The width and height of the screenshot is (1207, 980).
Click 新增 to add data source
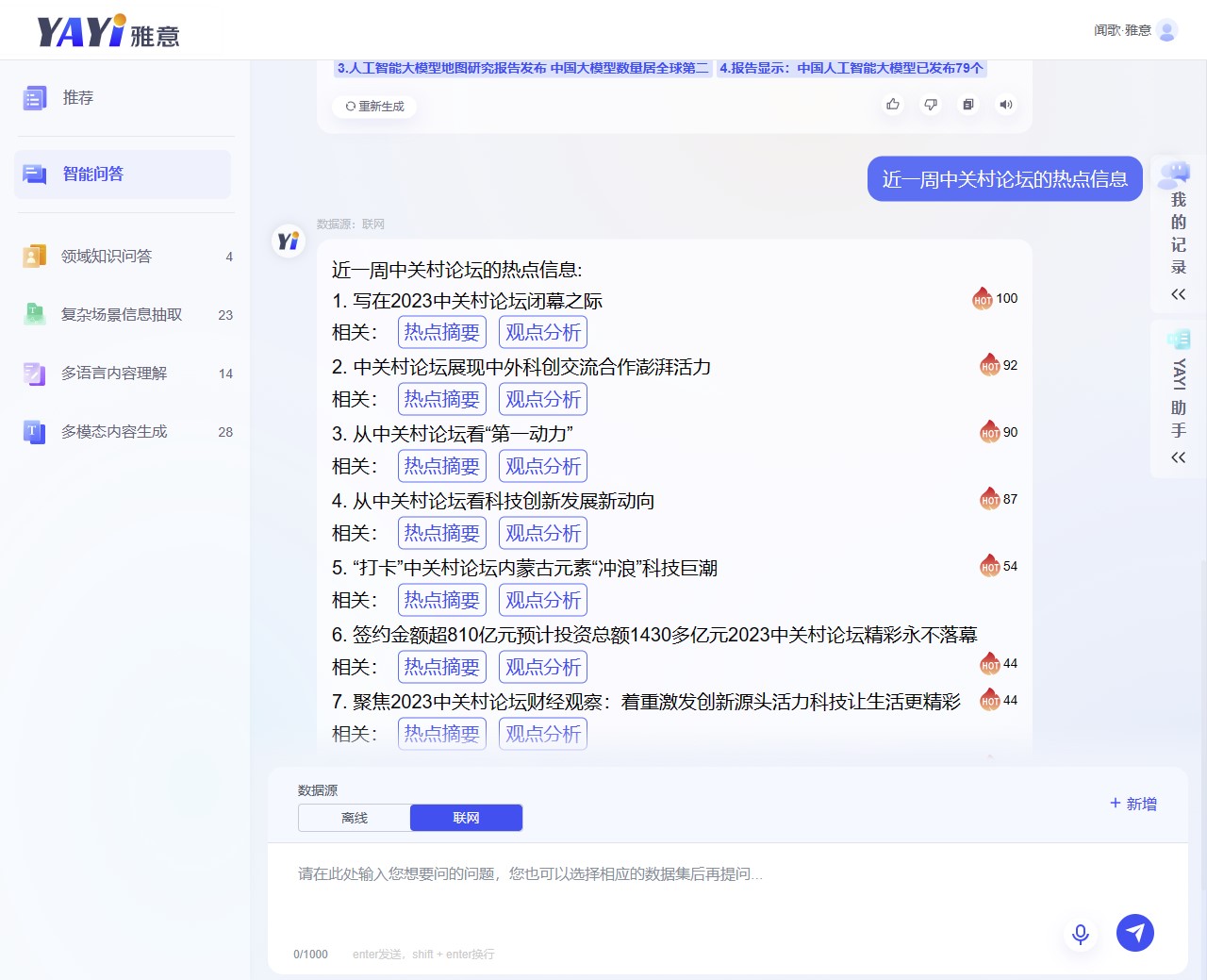point(1133,804)
